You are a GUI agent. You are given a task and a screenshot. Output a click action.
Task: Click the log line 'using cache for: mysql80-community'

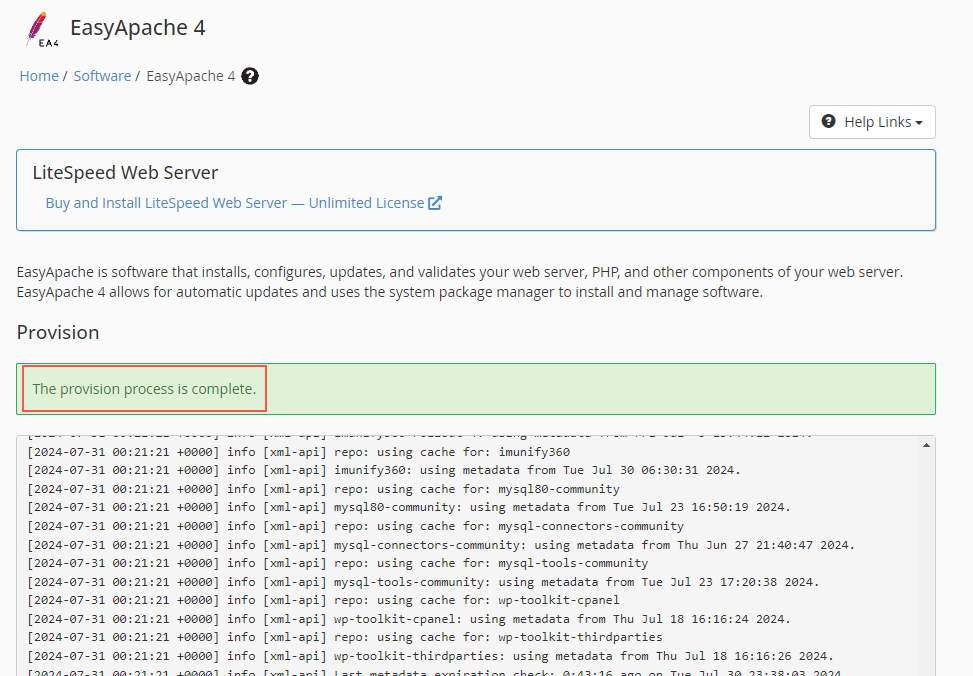tap(323, 489)
